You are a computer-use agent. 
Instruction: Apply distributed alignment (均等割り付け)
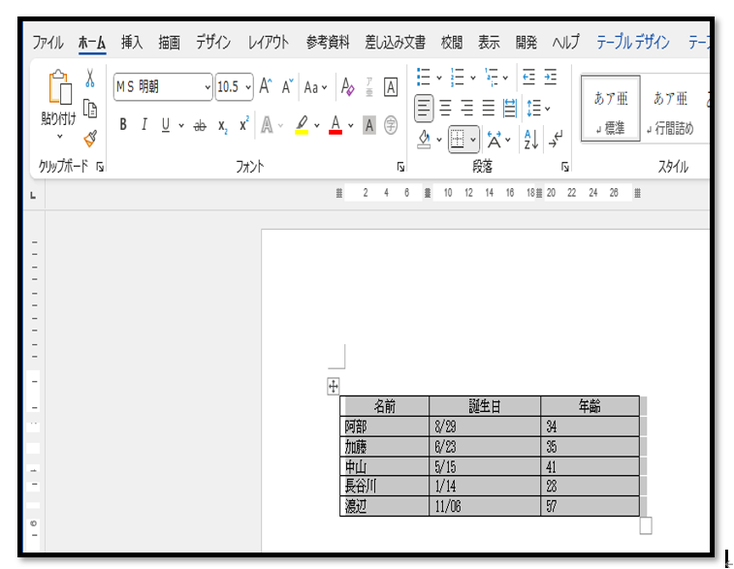click(x=510, y=109)
